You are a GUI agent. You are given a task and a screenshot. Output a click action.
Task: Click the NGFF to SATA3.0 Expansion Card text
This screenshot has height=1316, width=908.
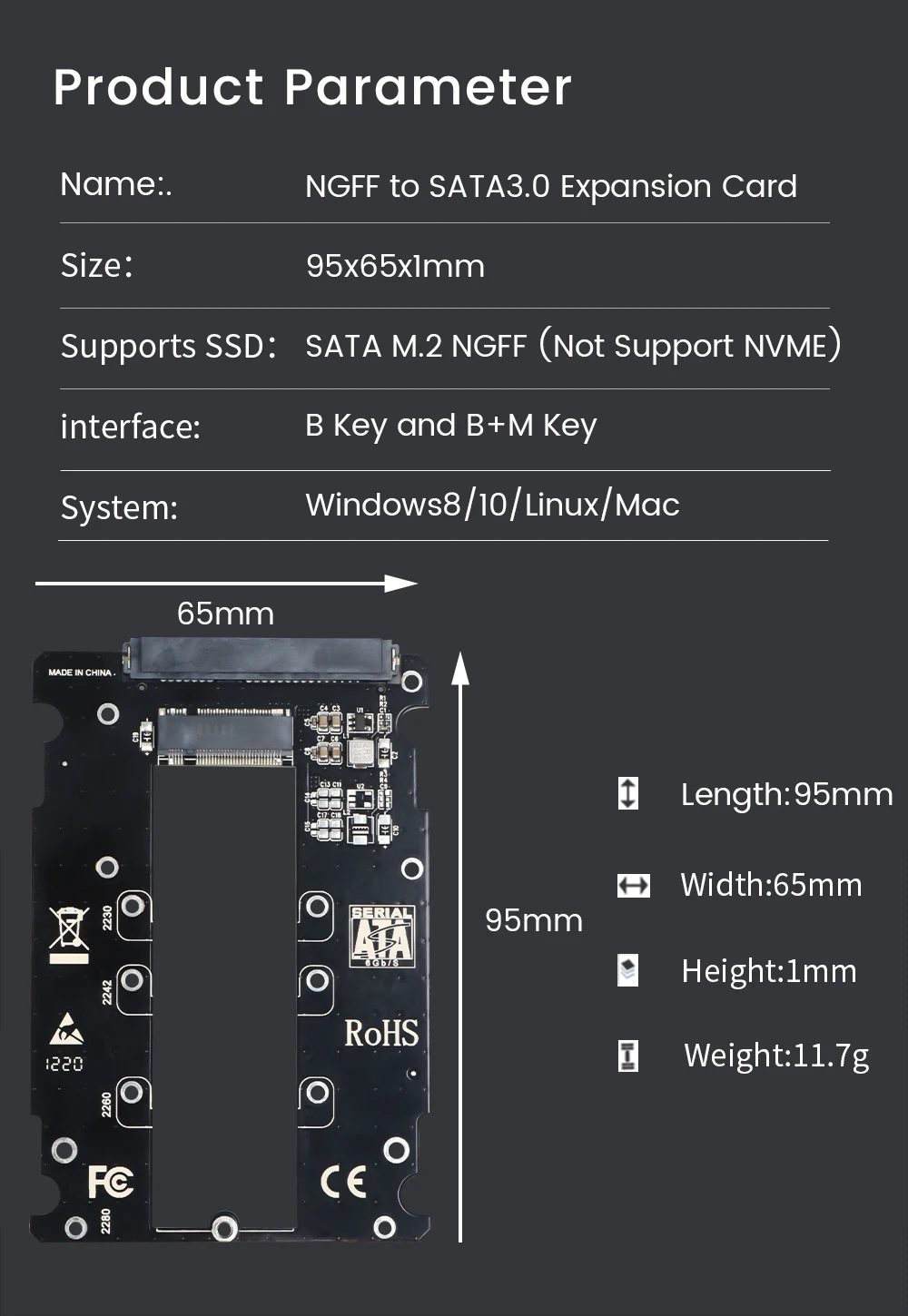pyautogui.click(x=551, y=186)
